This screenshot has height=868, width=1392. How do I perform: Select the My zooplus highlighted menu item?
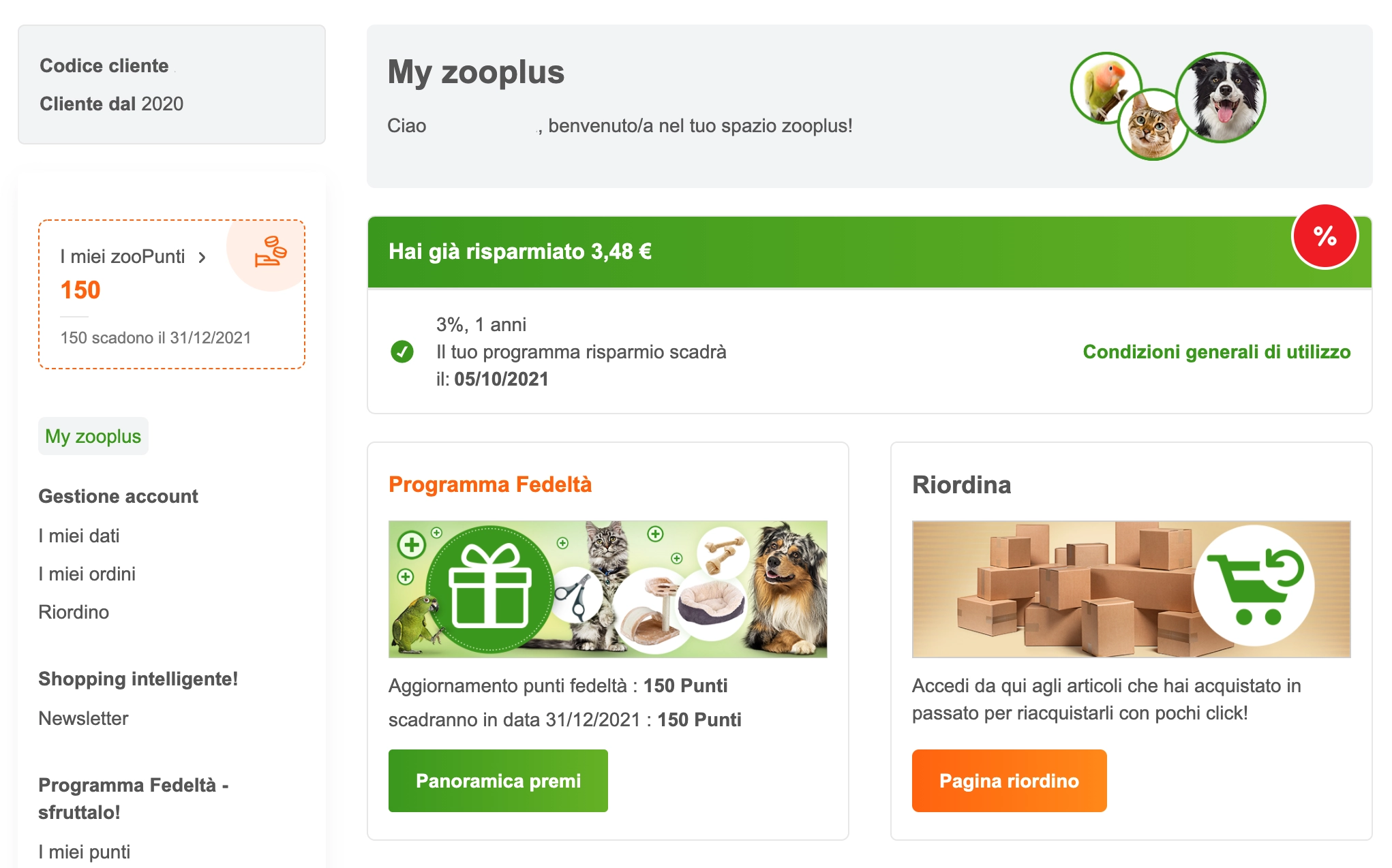coord(93,436)
